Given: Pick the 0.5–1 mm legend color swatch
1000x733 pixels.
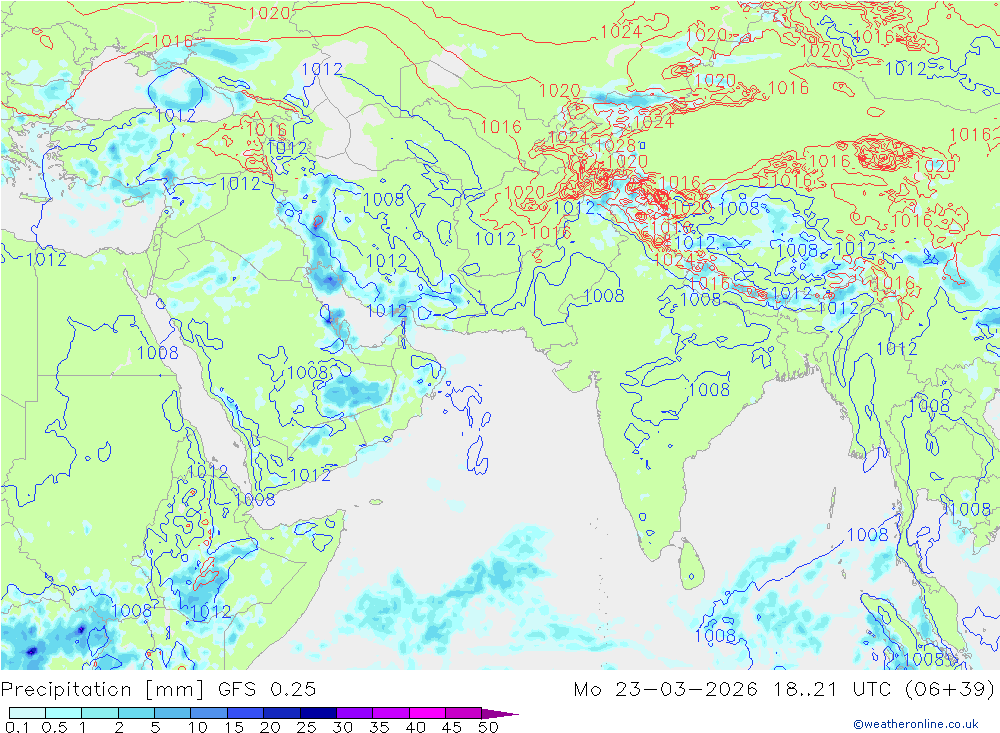Looking at the screenshot, I should pos(64,713).
